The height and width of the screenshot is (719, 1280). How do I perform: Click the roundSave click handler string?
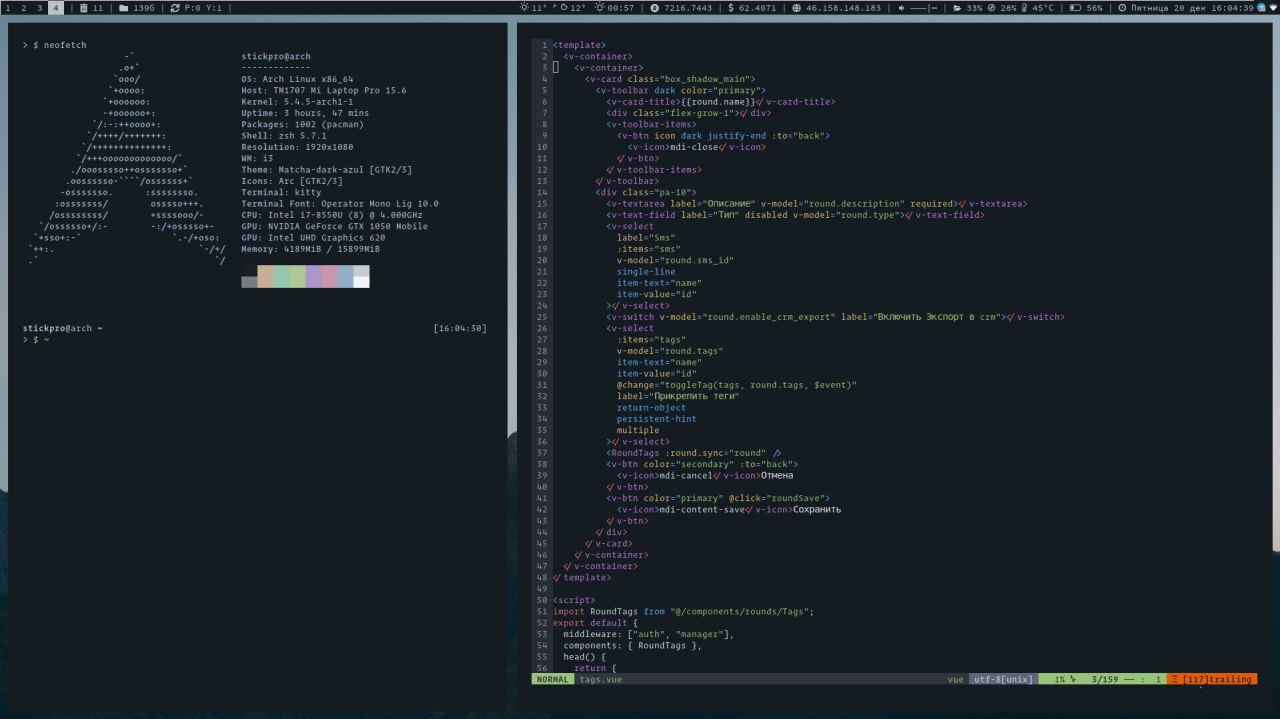coord(796,498)
